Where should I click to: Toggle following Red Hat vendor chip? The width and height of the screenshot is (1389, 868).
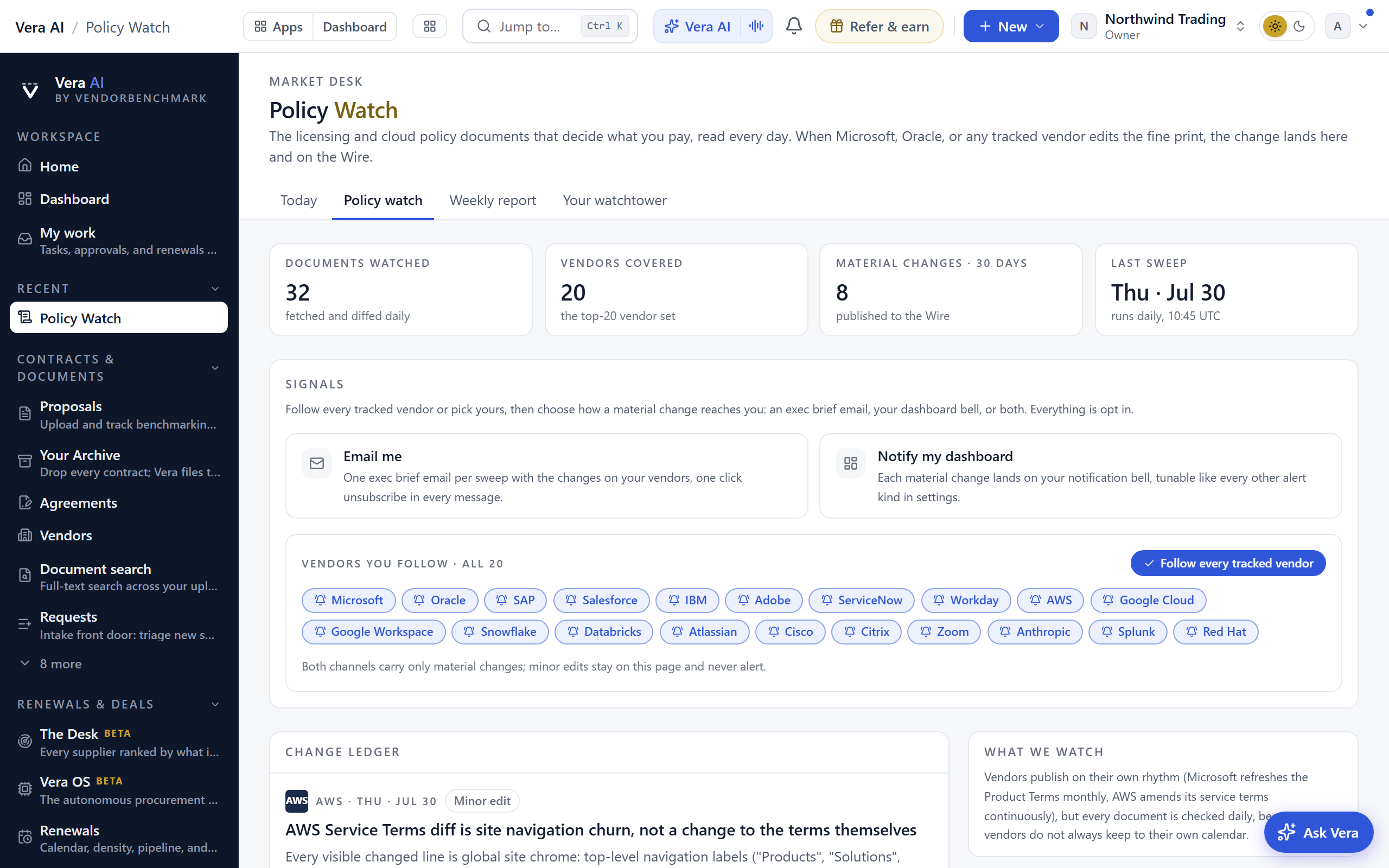(x=1216, y=631)
